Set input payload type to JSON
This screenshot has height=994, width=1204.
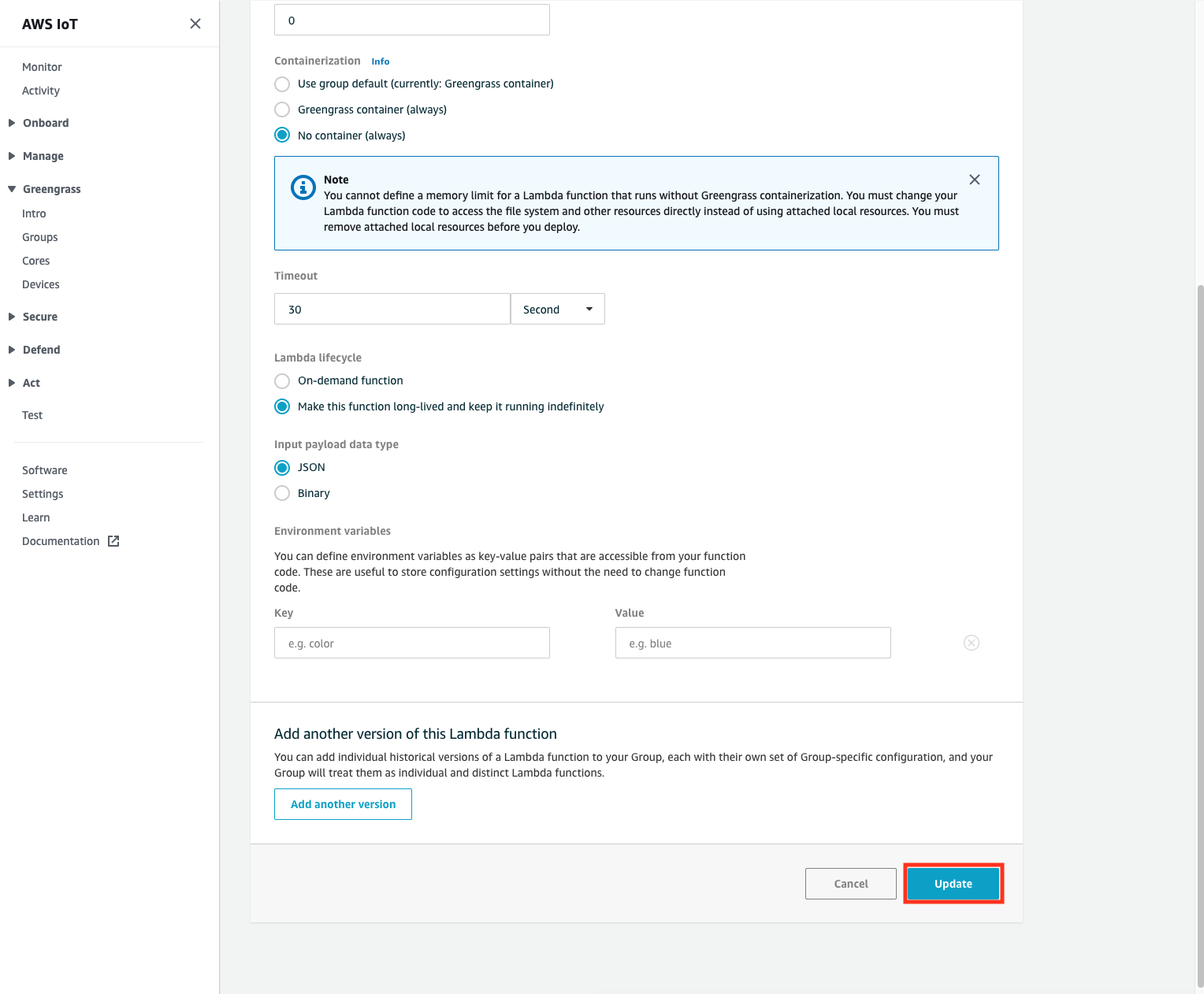[x=282, y=467]
